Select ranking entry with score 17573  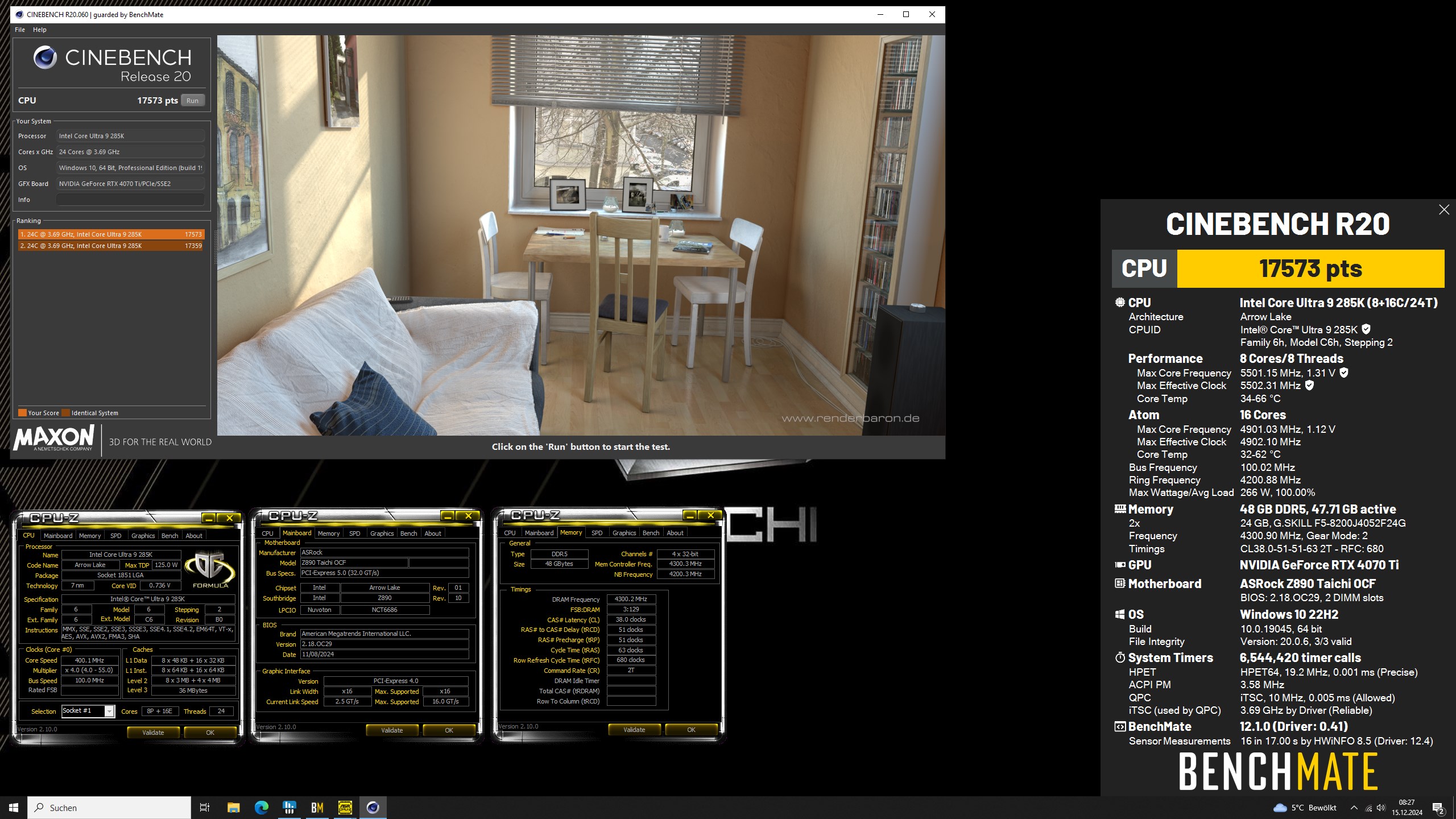[110, 234]
